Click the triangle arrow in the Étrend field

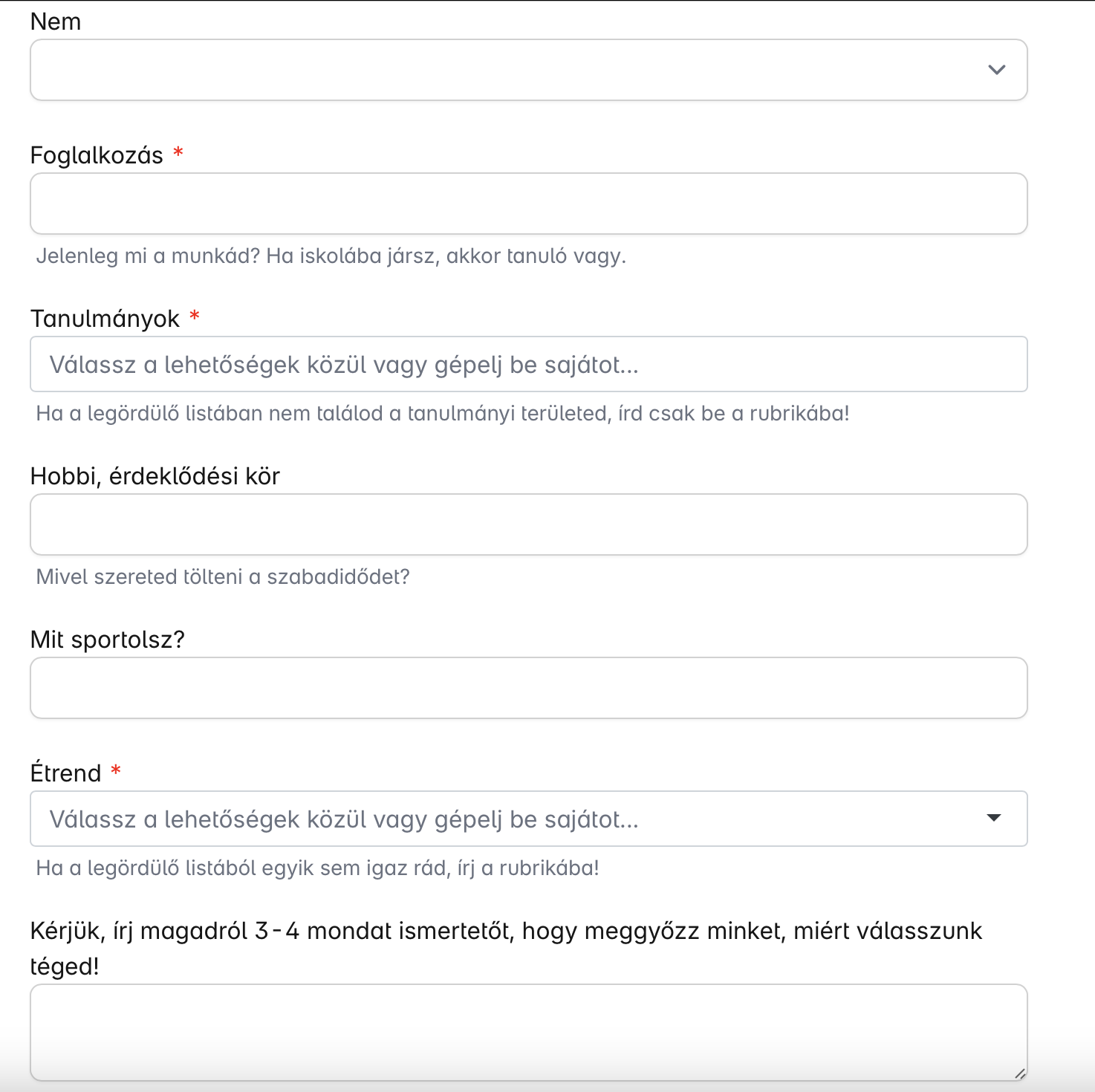[993, 818]
